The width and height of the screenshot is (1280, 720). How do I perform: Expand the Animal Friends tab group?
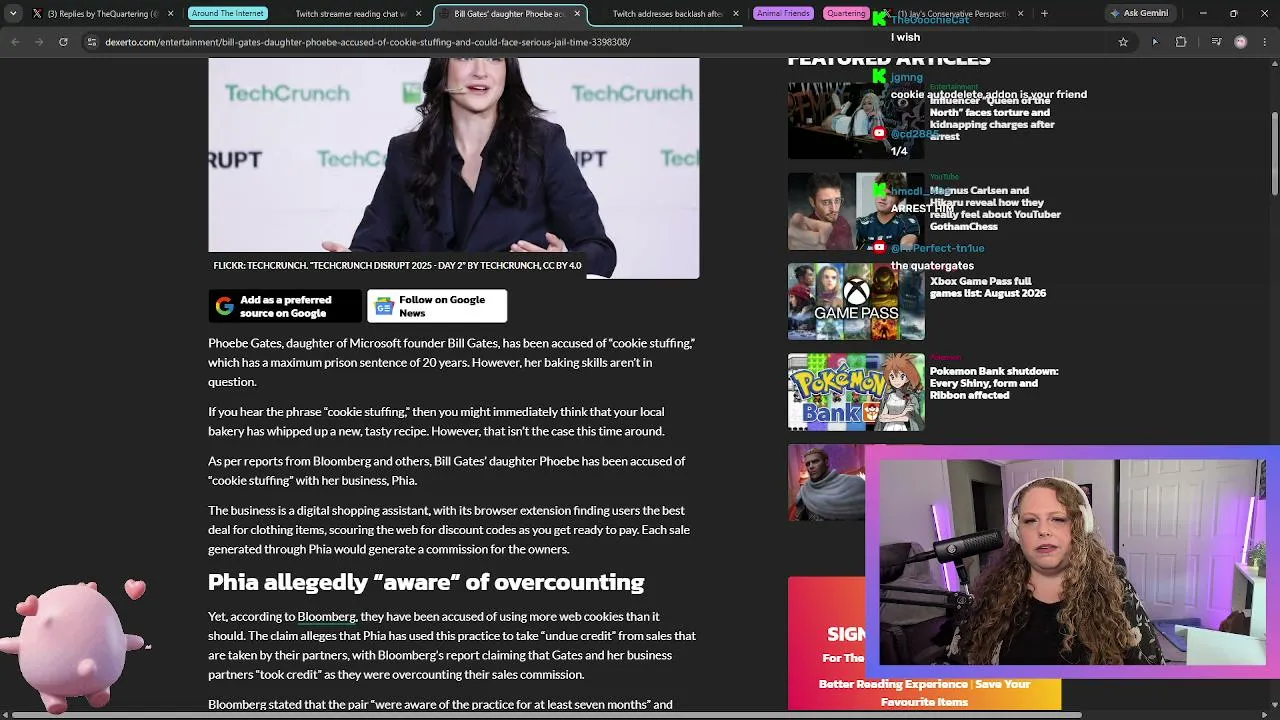tap(783, 14)
